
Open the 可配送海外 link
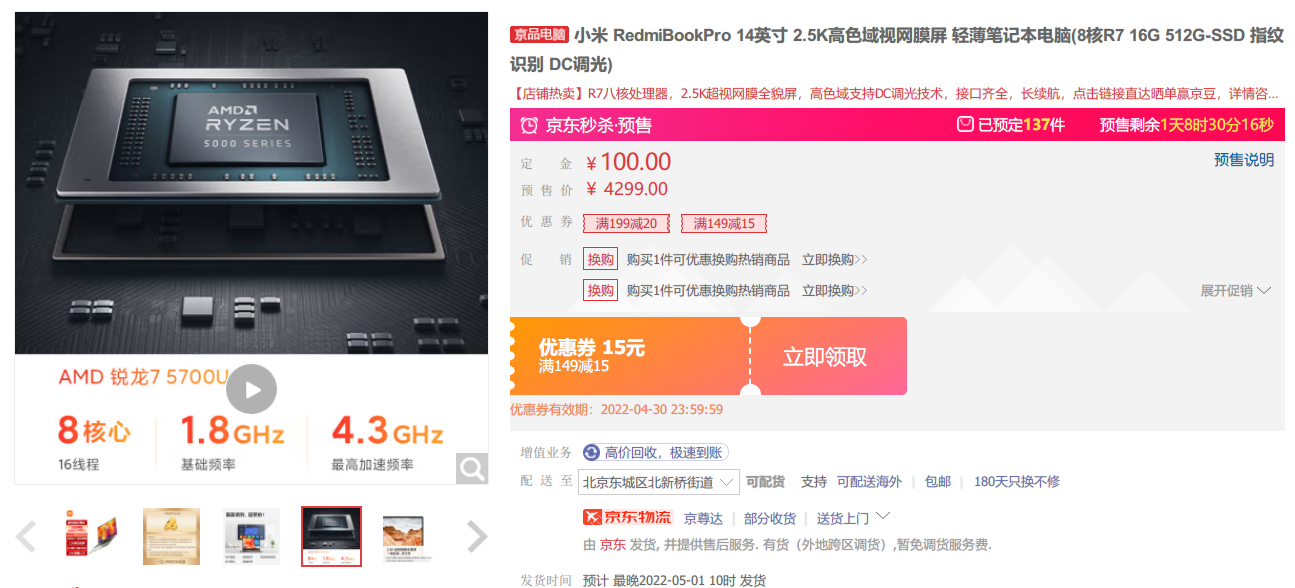pyautogui.click(x=869, y=482)
